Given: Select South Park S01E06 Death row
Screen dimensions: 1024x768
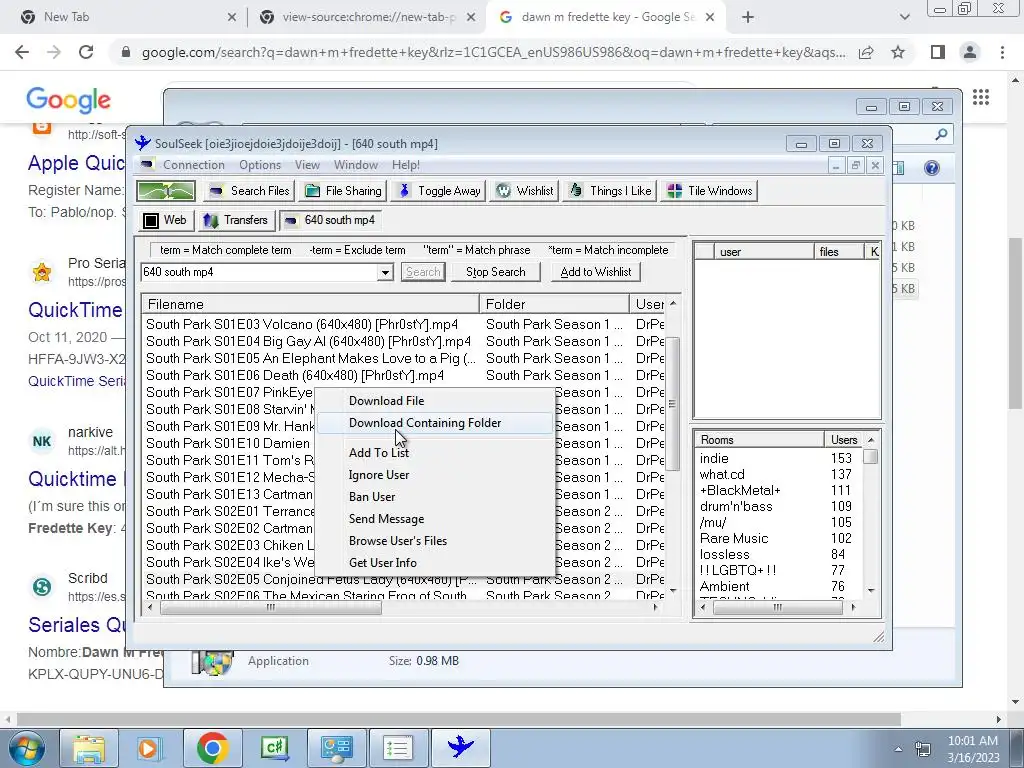Looking at the screenshot, I should click(404, 376).
